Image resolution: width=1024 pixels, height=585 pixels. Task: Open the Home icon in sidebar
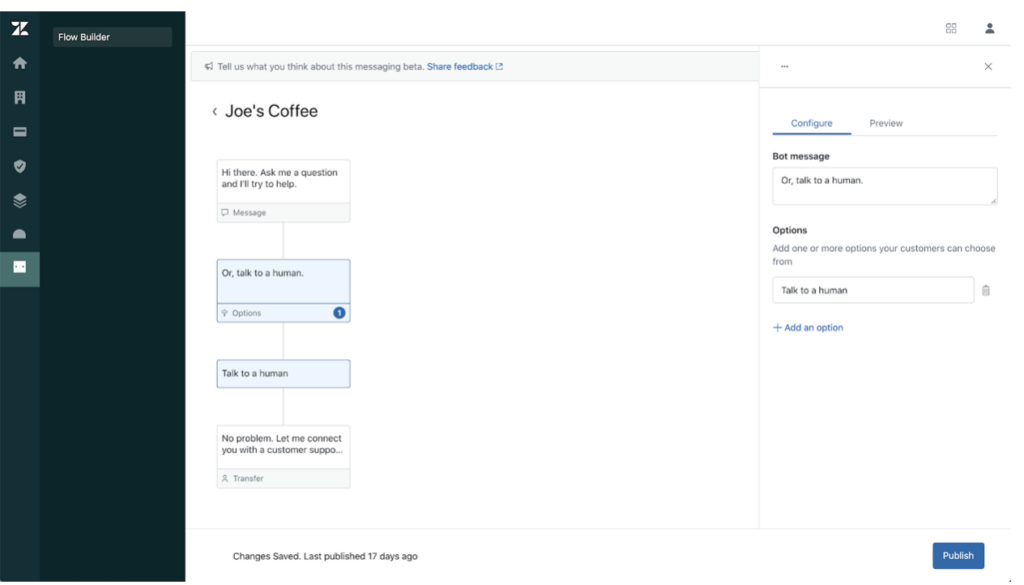[x=20, y=63]
